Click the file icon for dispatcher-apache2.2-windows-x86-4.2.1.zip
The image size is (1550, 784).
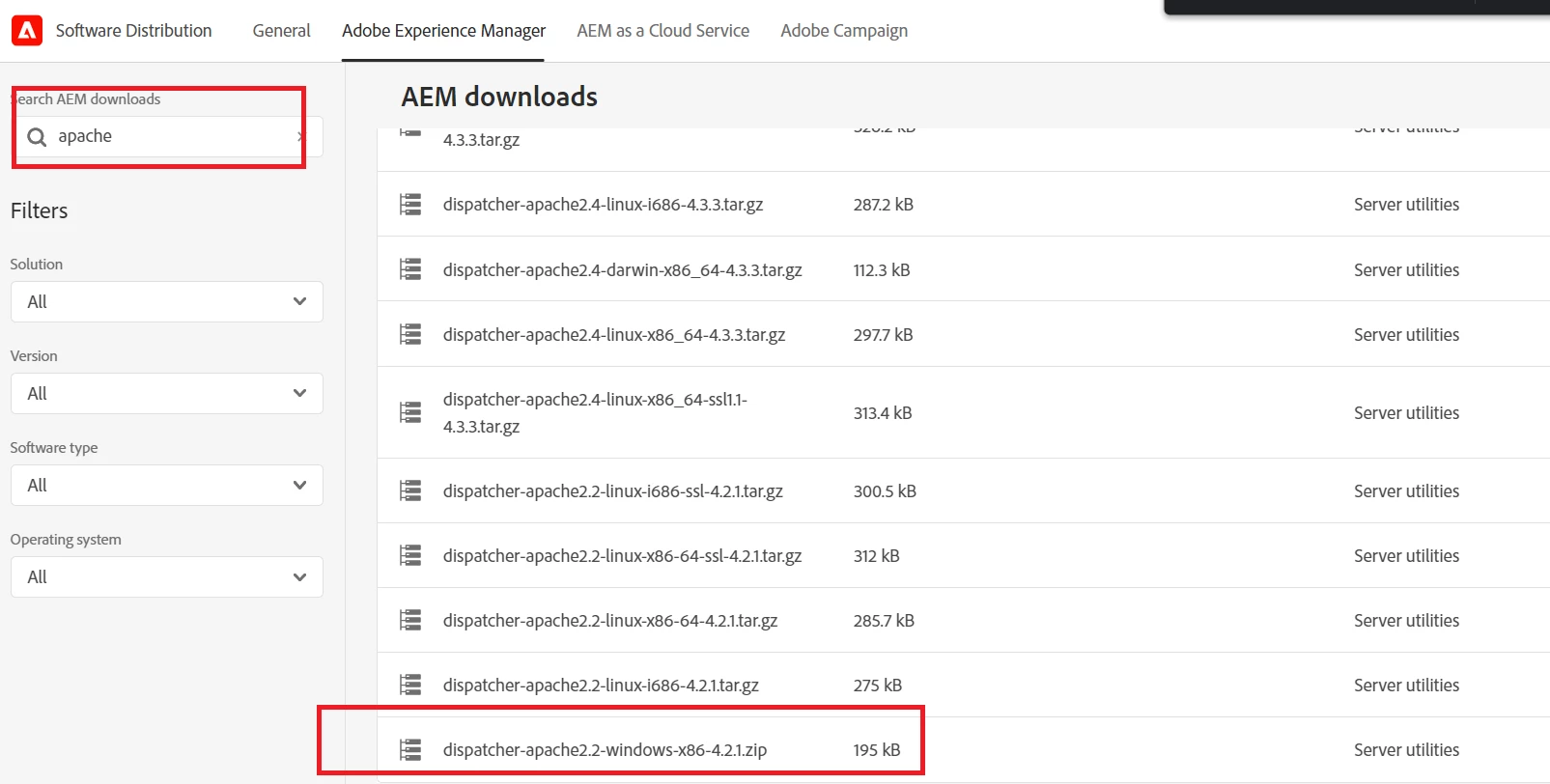[410, 749]
